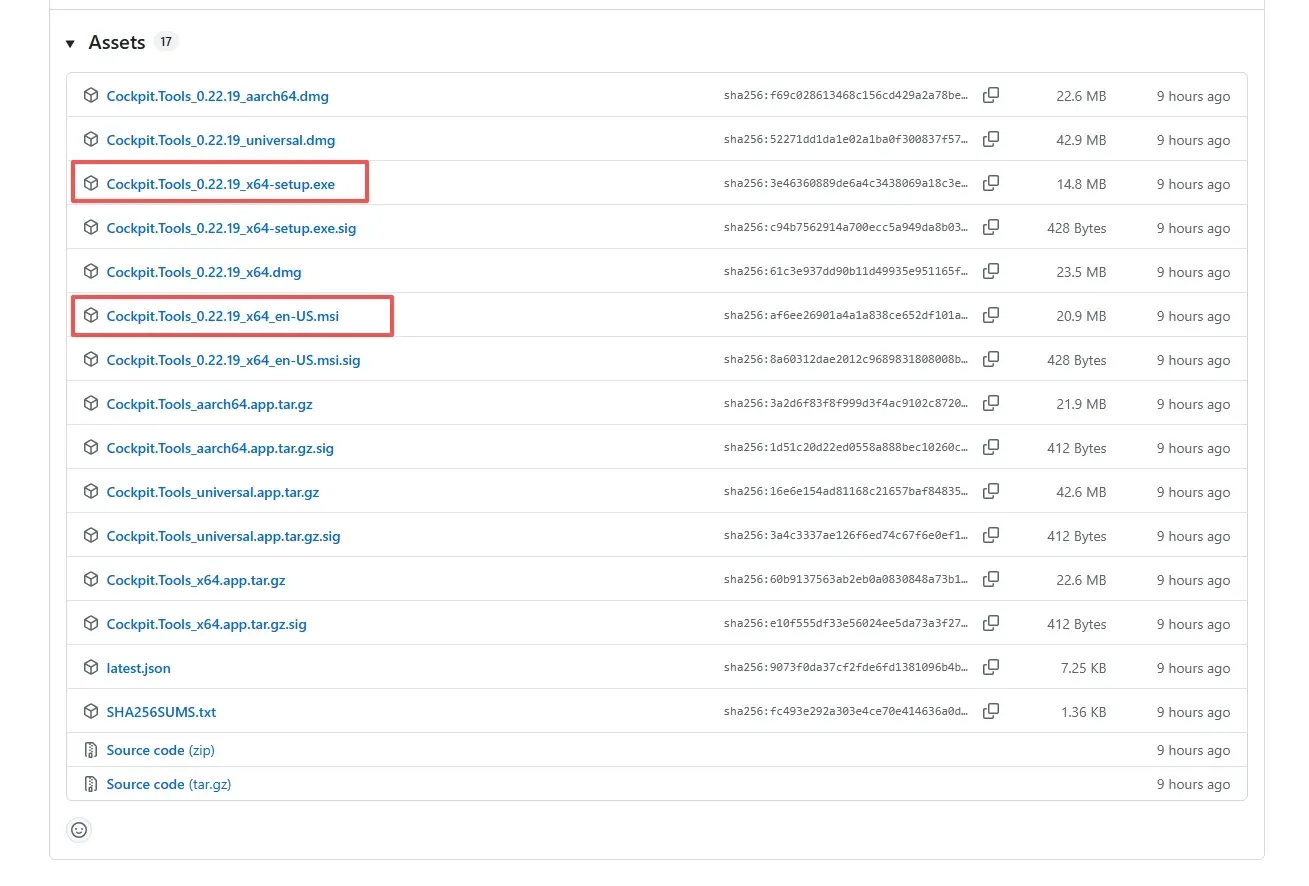Copy SHA256 hash of the x64_en-US.msi asset
This screenshot has height=886, width=1309.
pos(991,316)
